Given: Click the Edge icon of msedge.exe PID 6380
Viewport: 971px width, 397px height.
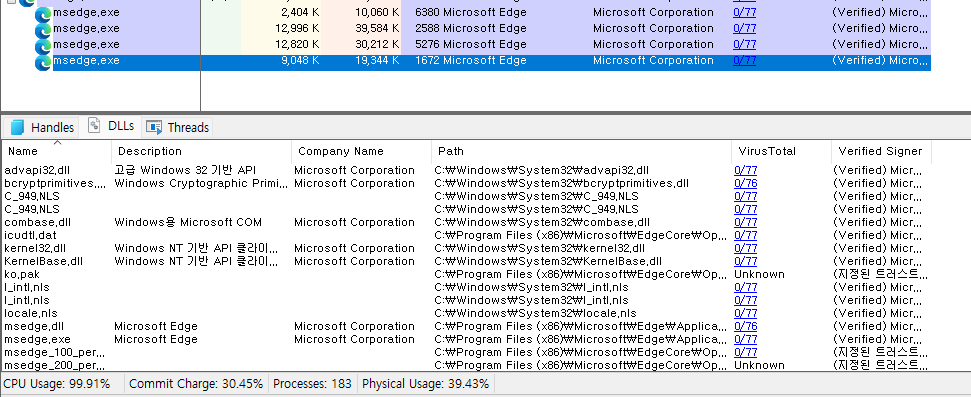Looking at the screenshot, I should click(x=43, y=14).
